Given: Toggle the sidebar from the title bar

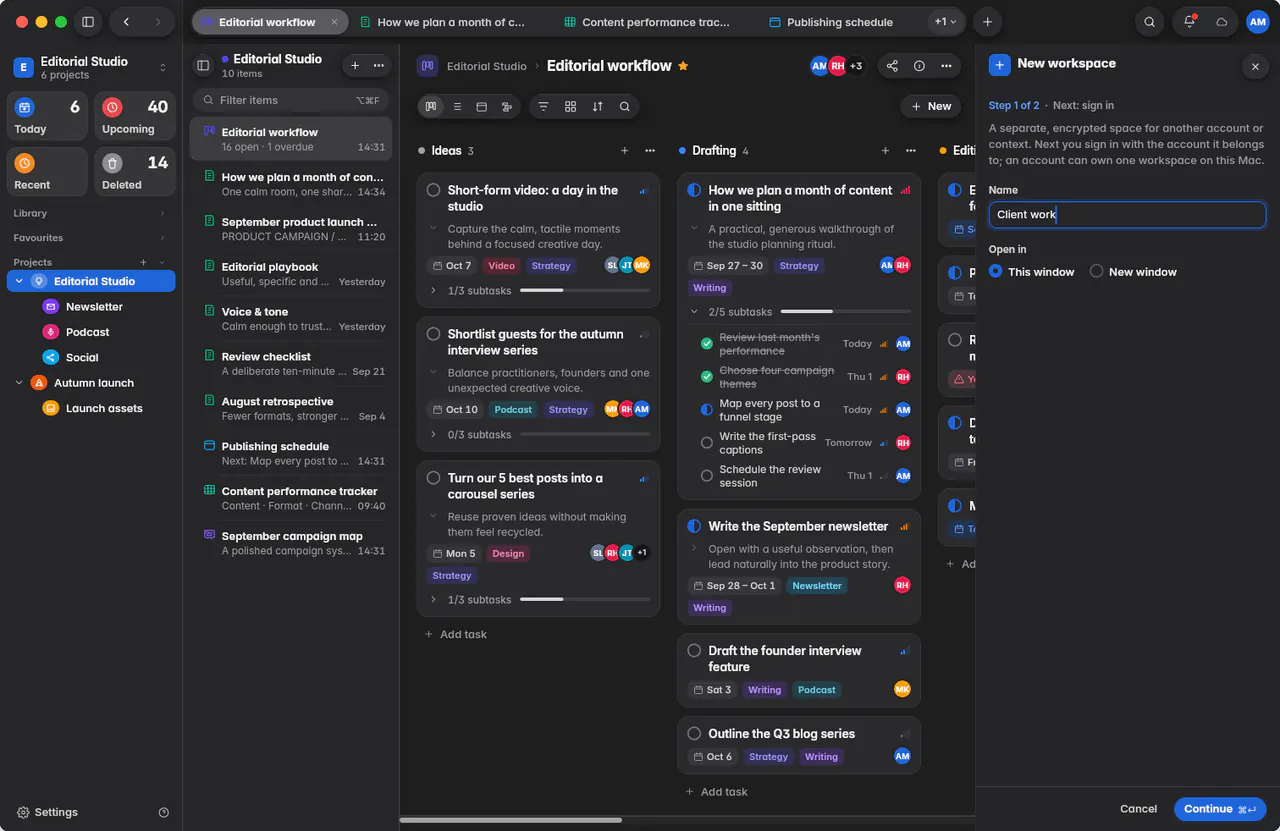Looking at the screenshot, I should pyautogui.click(x=88, y=22).
